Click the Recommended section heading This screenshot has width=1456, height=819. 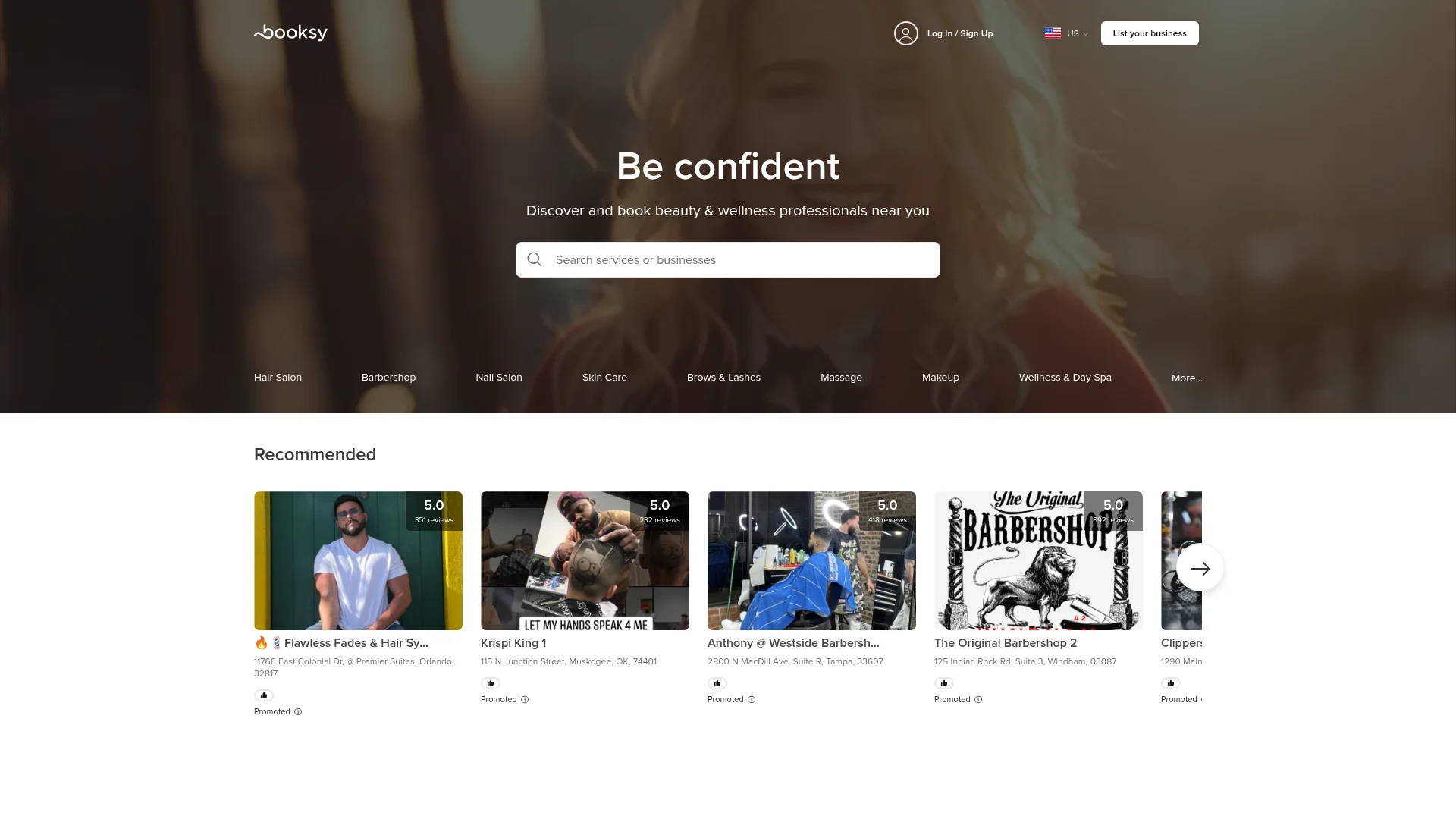pyautogui.click(x=315, y=454)
